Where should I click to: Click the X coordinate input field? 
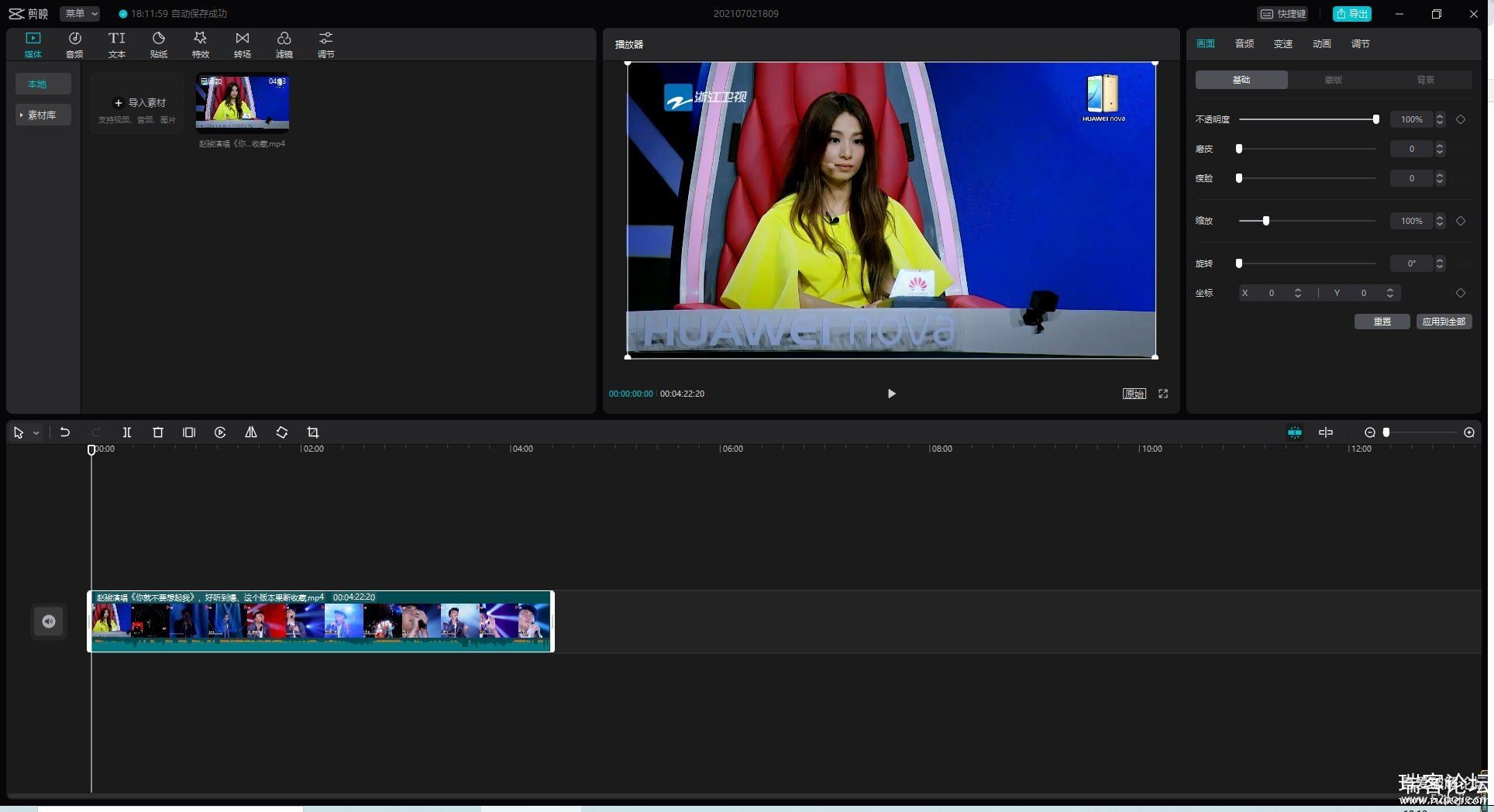1271,293
